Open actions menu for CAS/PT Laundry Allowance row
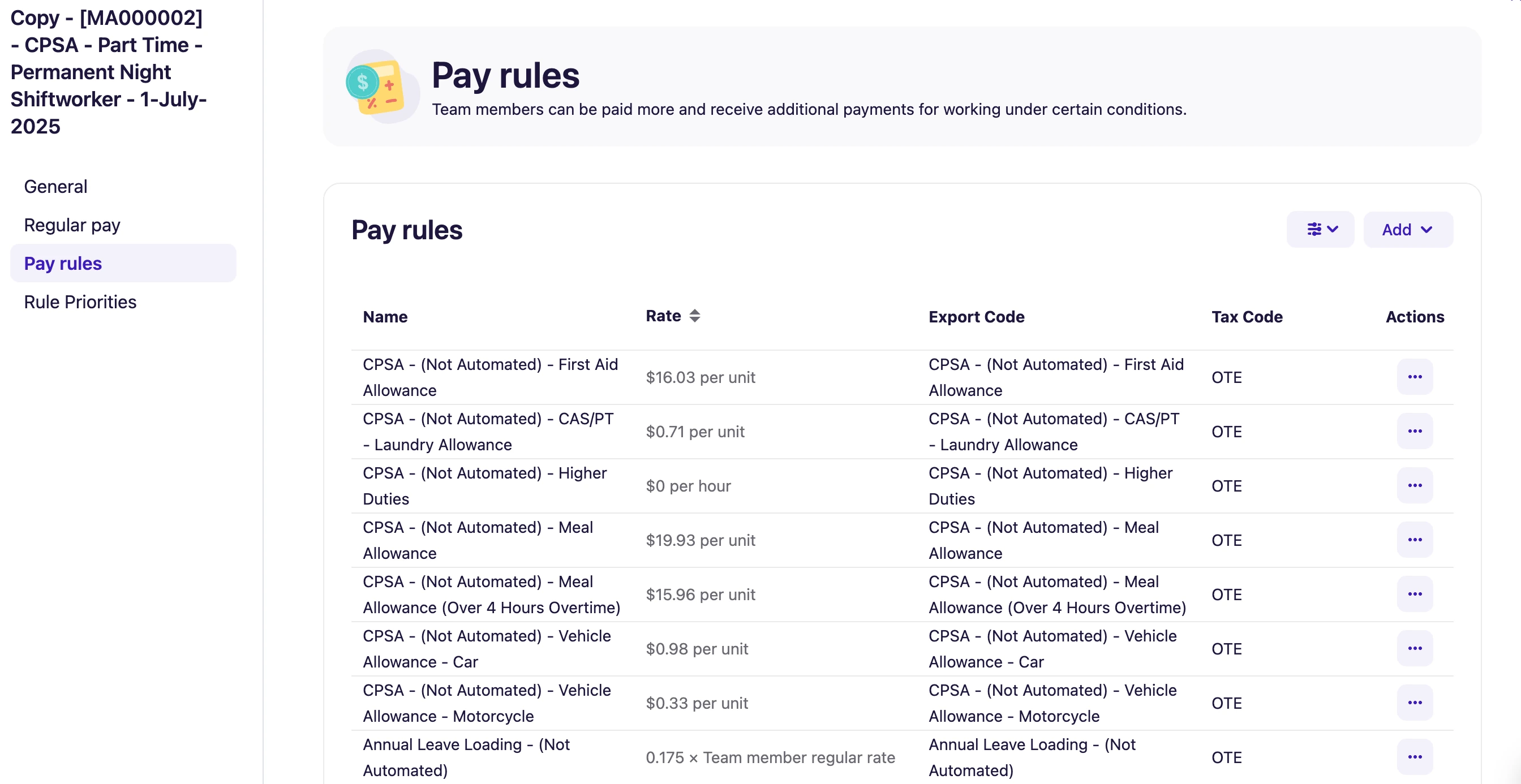Viewport: 1521px width, 784px height. click(x=1415, y=431)
